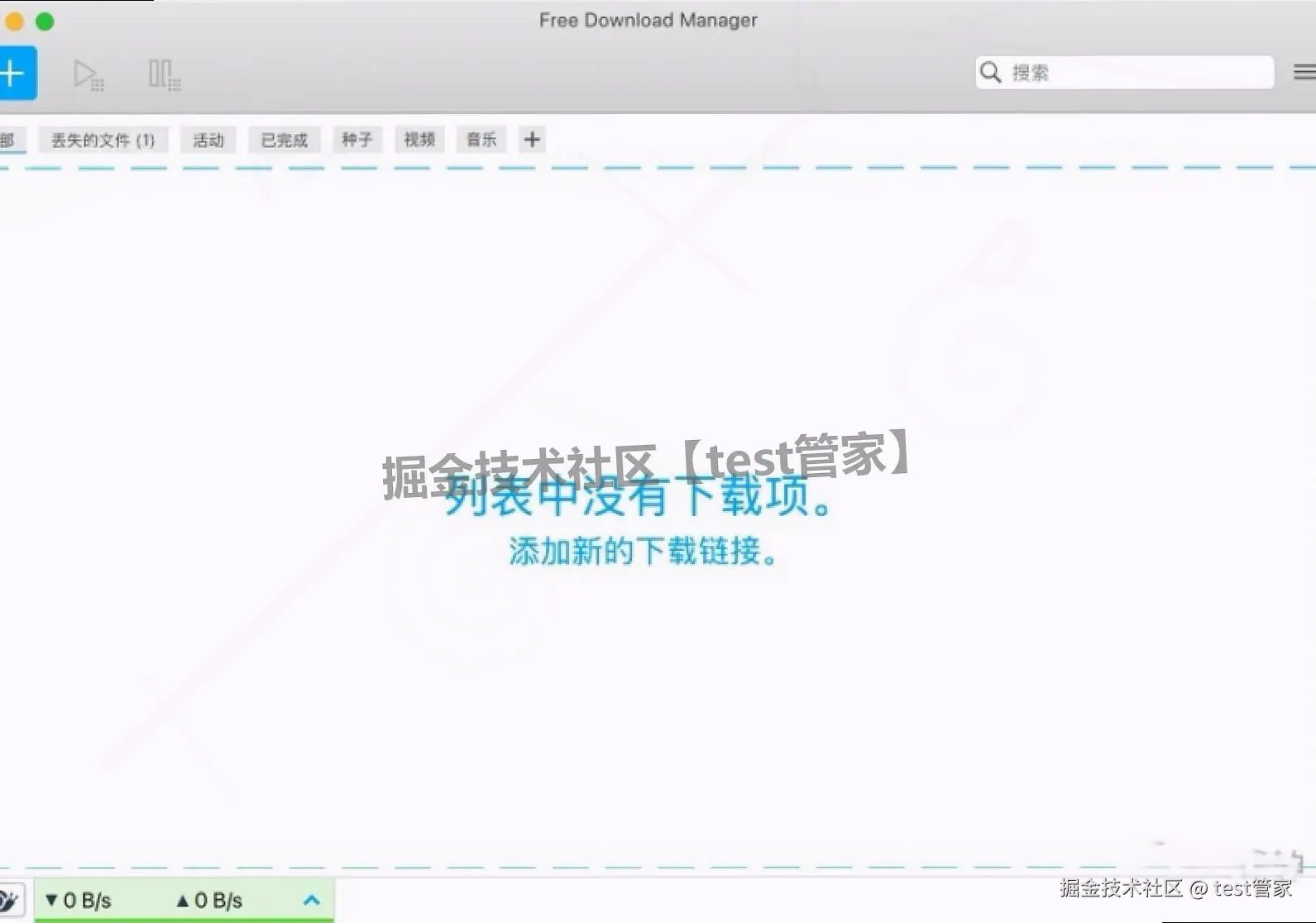Add a new tag with the plus tab button

(532, 140)
